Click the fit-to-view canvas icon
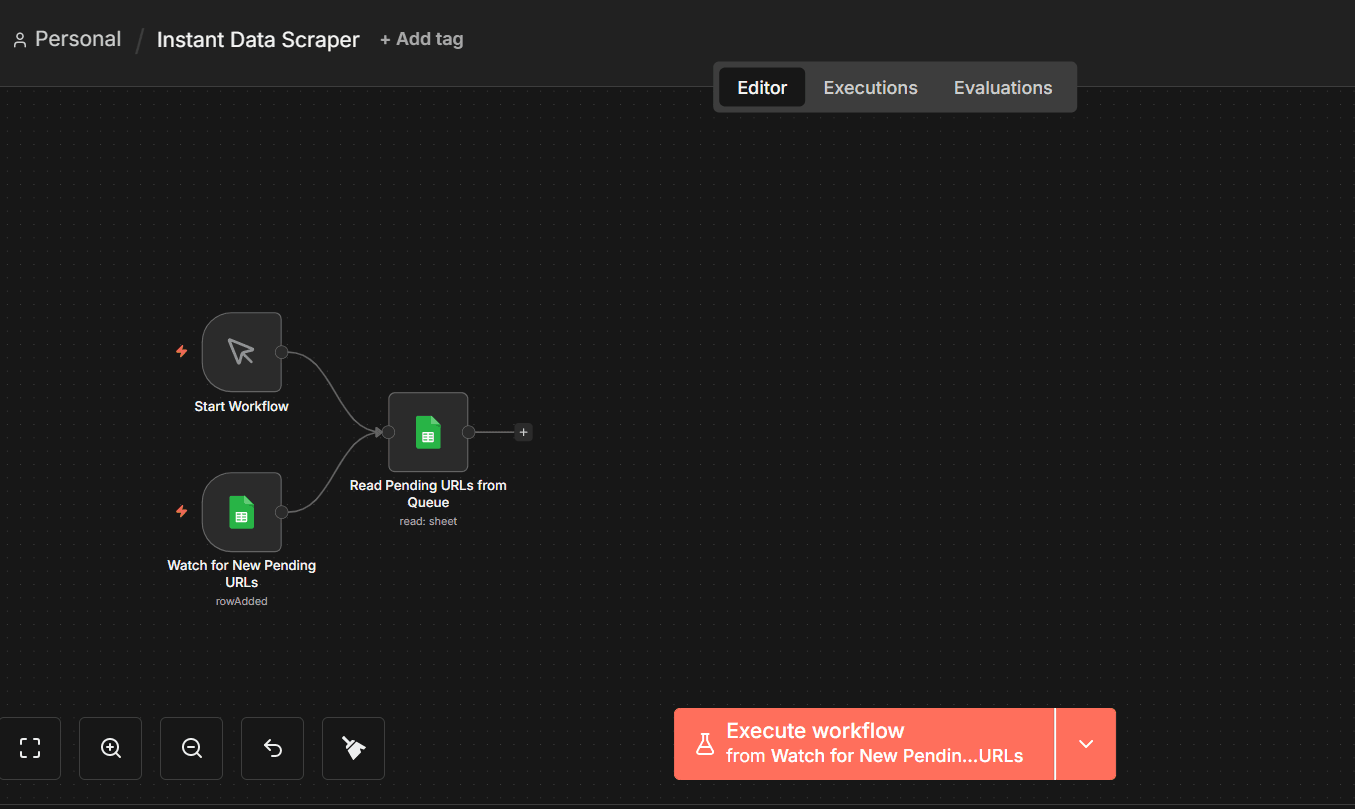The image size is (1355, 809). click(x=30, y=748)
